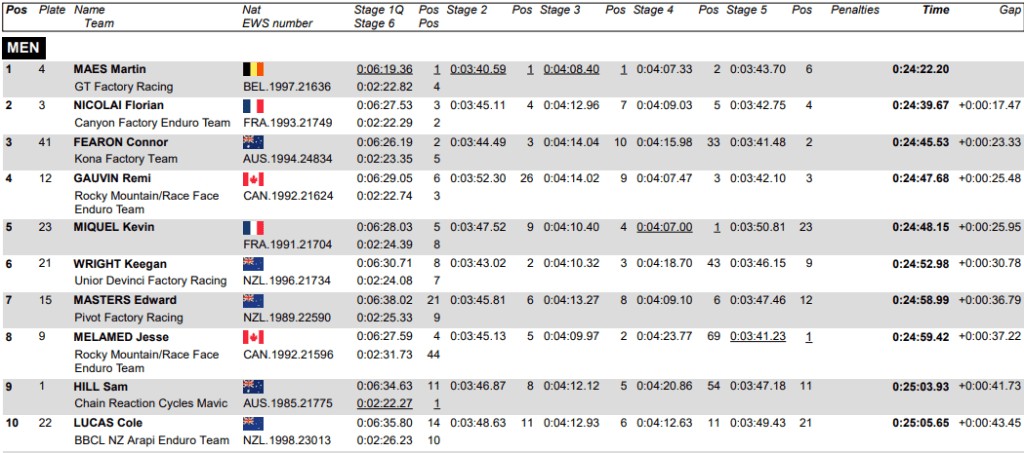Viewport: 1024px width, 453px height.
Task: Click the Australian flag for HILL Sam
Action: click(x=253, y=386)
